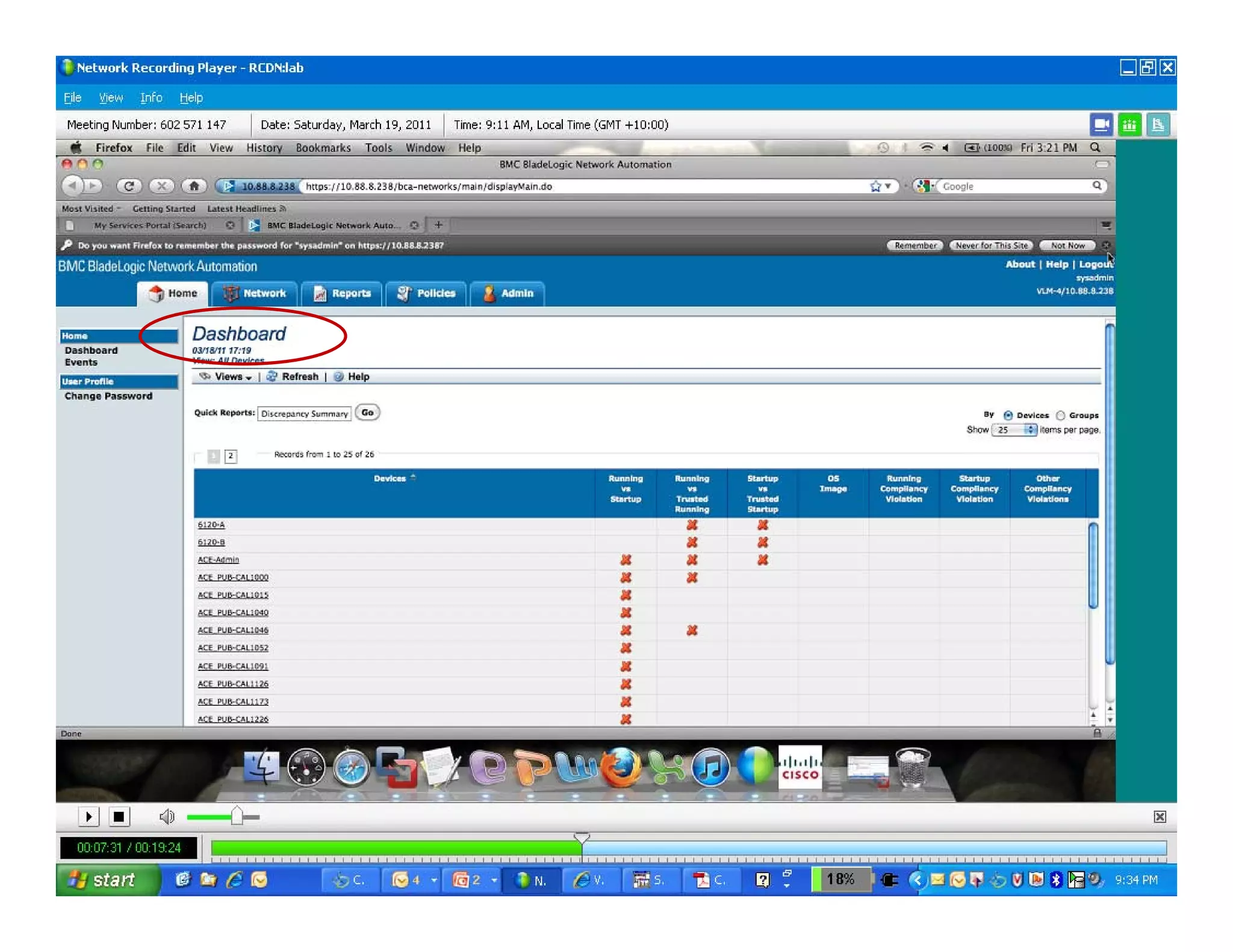
Task: Click the Firefox back arrow button
Action: pyautogui.click(x=73, y=186)
